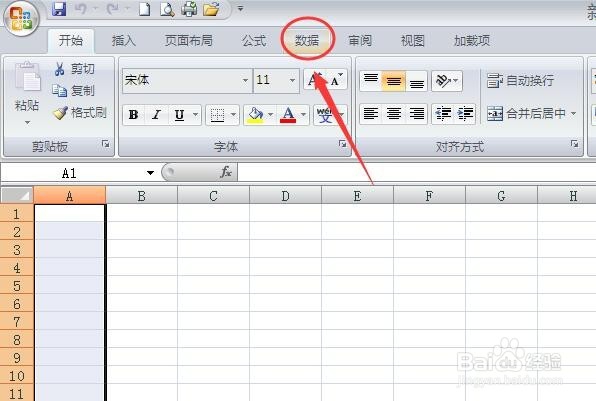The height and width of the screenshot is (401, 596).
Task: Create a new blank workbook
Action: coord(144,9)
